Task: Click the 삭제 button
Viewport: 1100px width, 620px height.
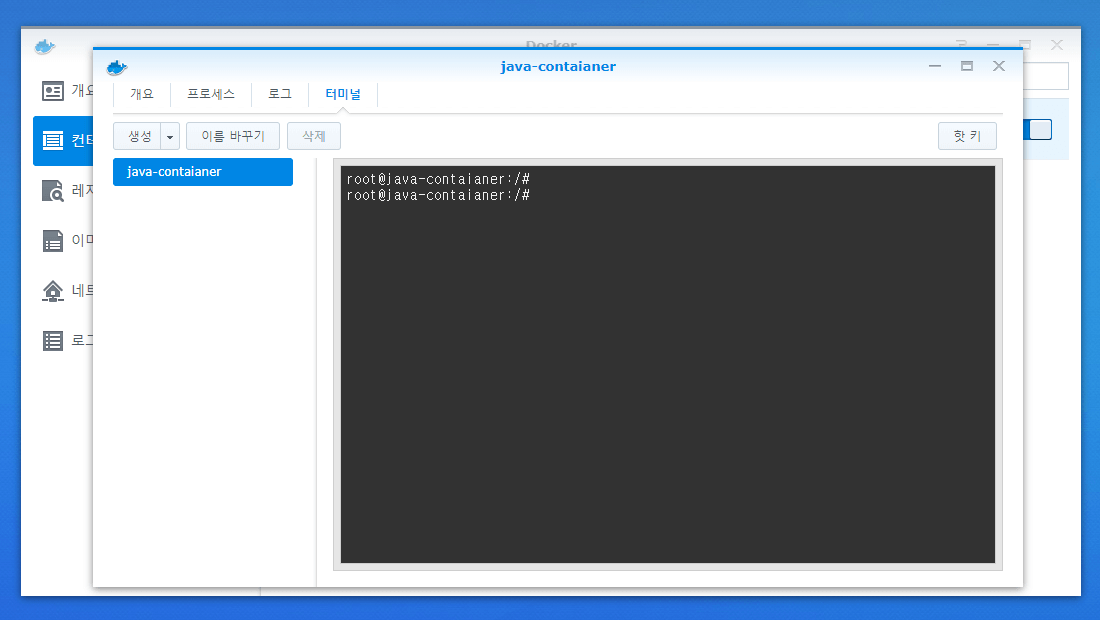Action: coord(314,136)
